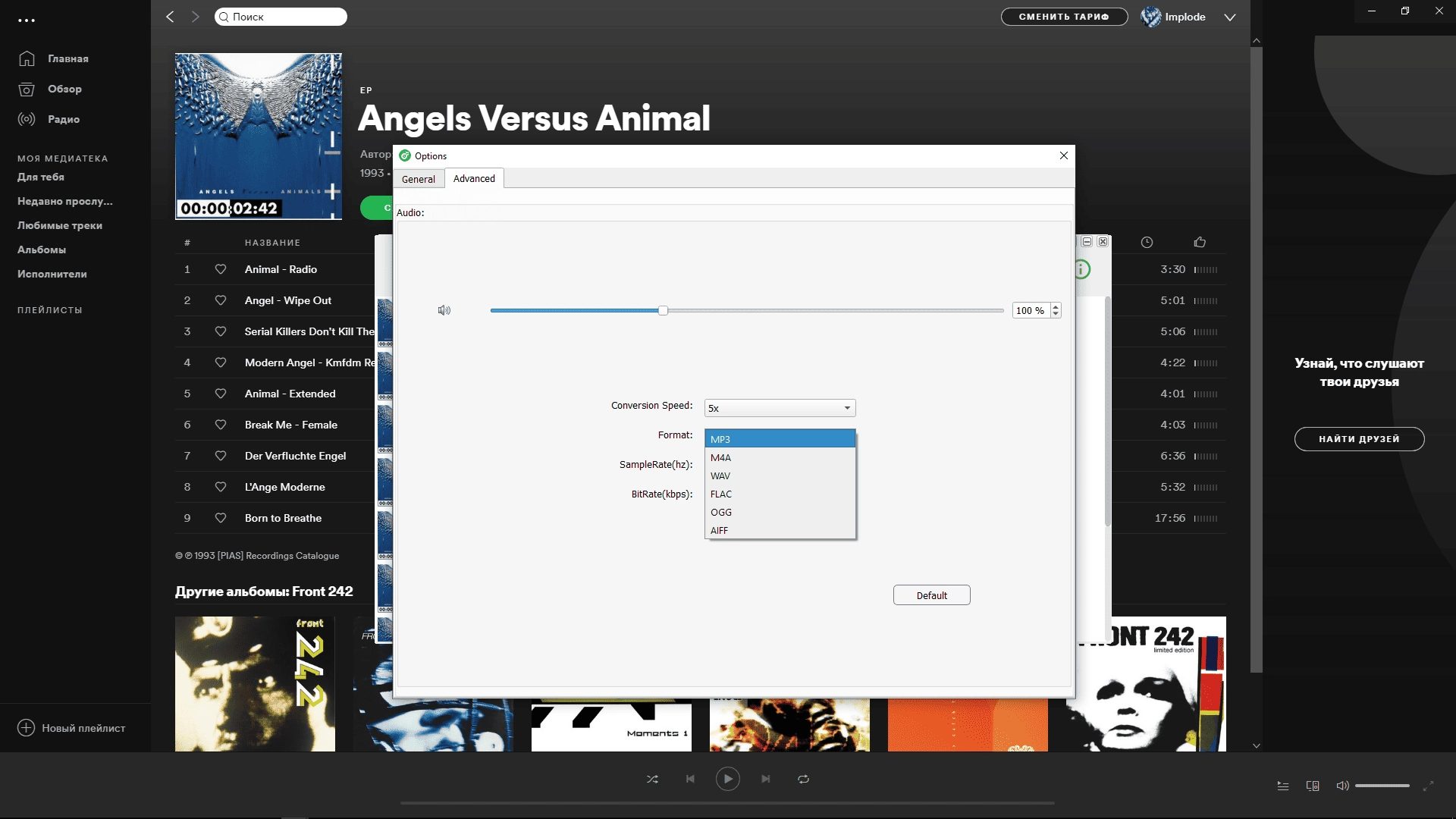The image size is (1456, 819).
Task: Like the track L'Ange Moderne
Action: pyautogui.click(x=221, y=487)
